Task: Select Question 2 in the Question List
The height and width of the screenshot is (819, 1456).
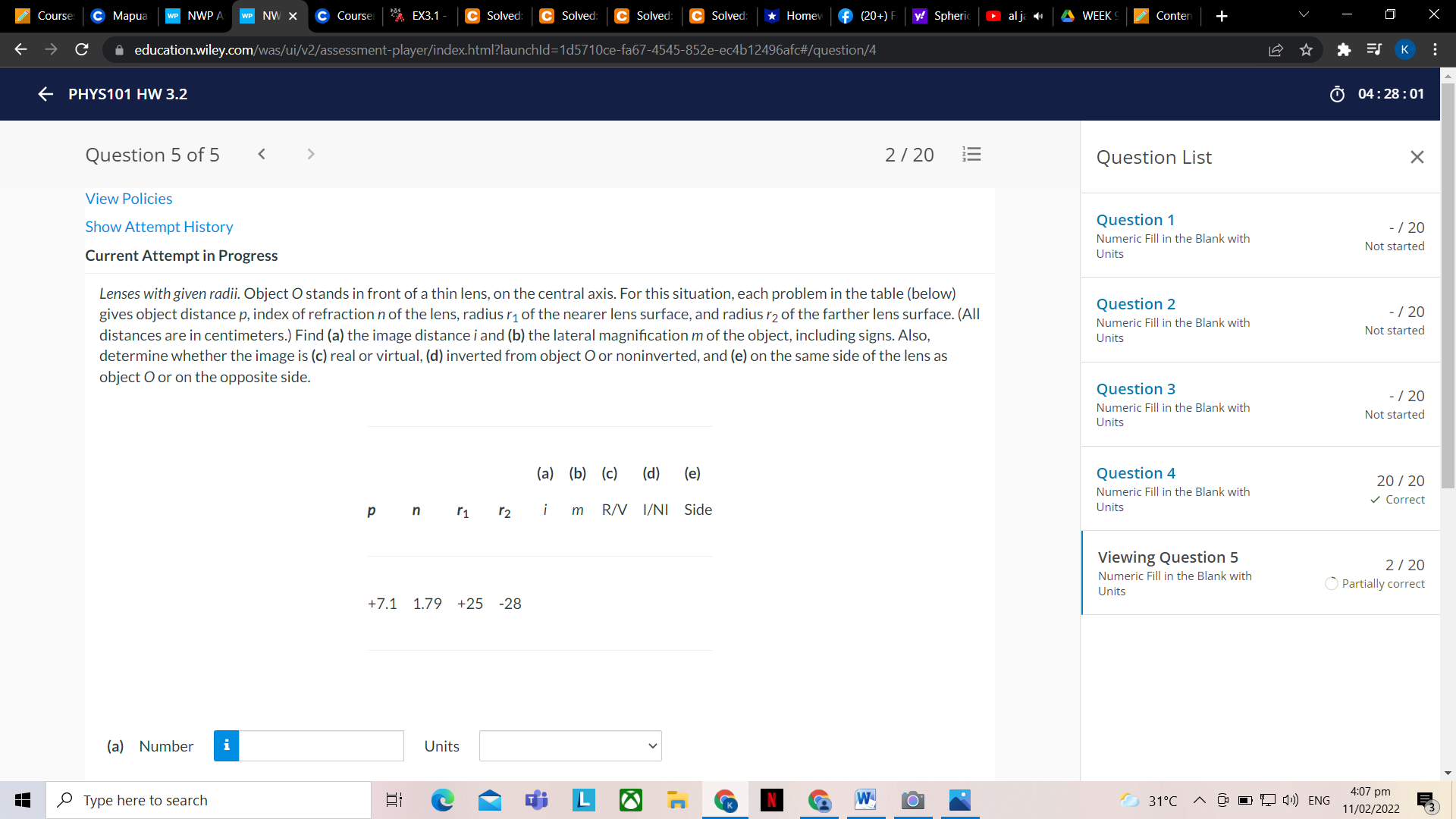Action: [x=1135, y=303]
